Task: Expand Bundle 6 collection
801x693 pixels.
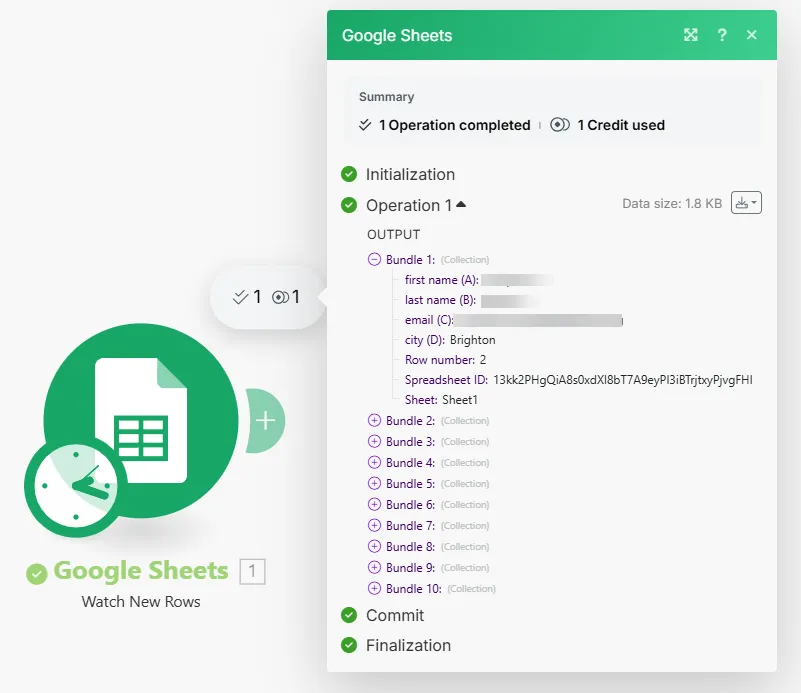Action: click(x=374, y=504)
